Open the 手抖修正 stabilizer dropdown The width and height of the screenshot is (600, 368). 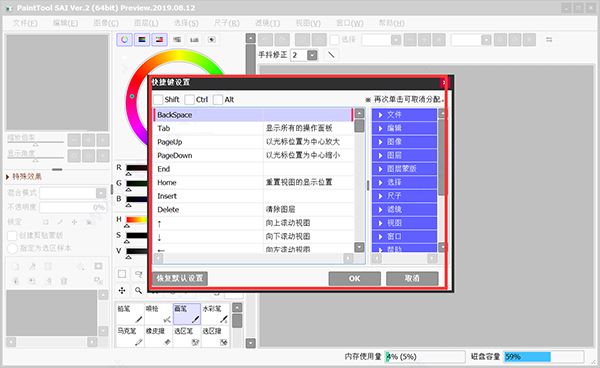tap(312, 55)
